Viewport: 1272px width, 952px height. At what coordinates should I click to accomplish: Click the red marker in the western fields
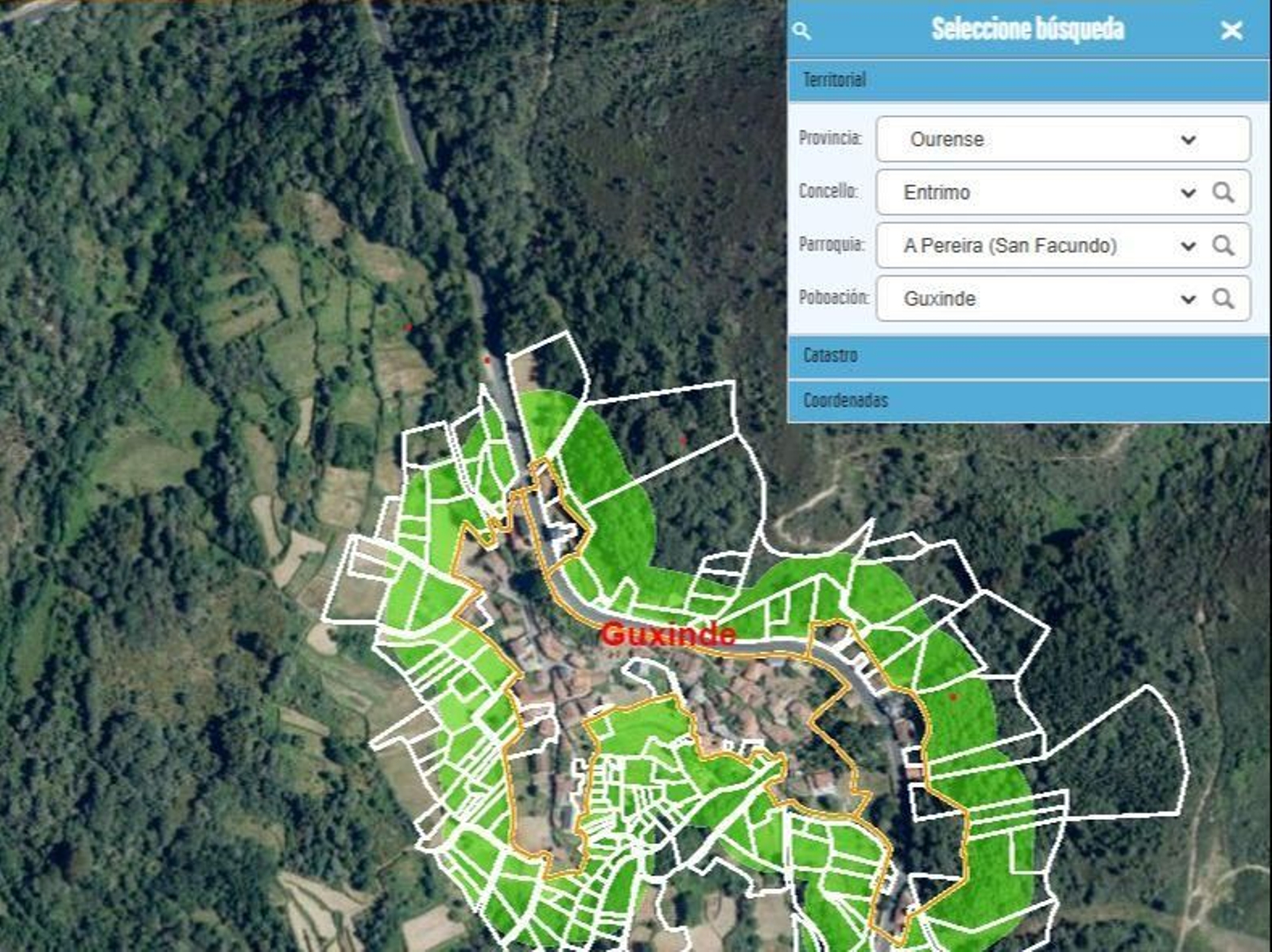click(x=408, y=327)
